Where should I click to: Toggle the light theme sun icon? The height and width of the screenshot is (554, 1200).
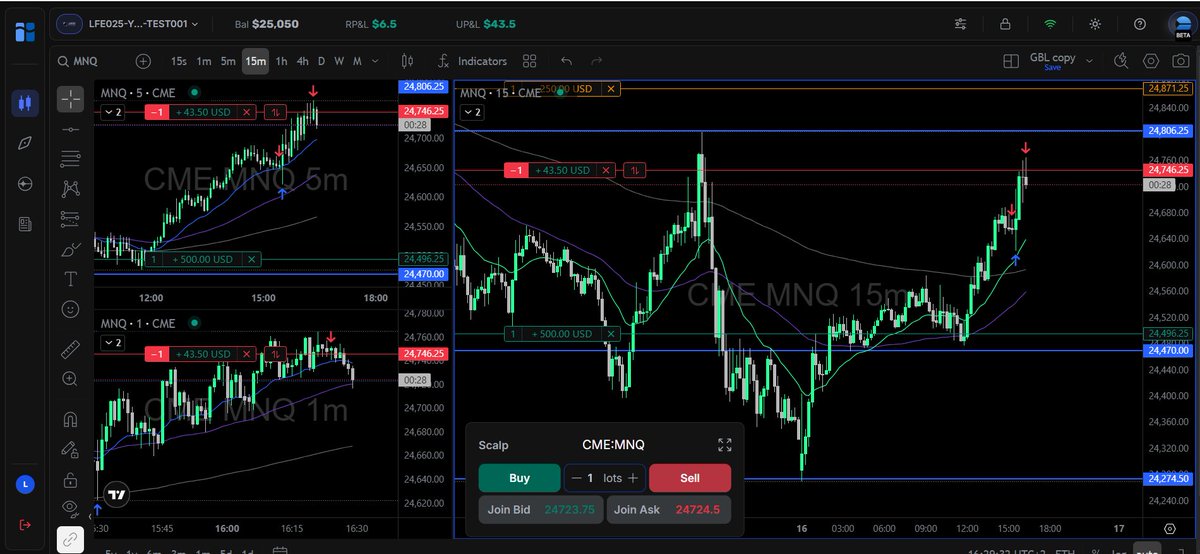[x=1095, y=23]
